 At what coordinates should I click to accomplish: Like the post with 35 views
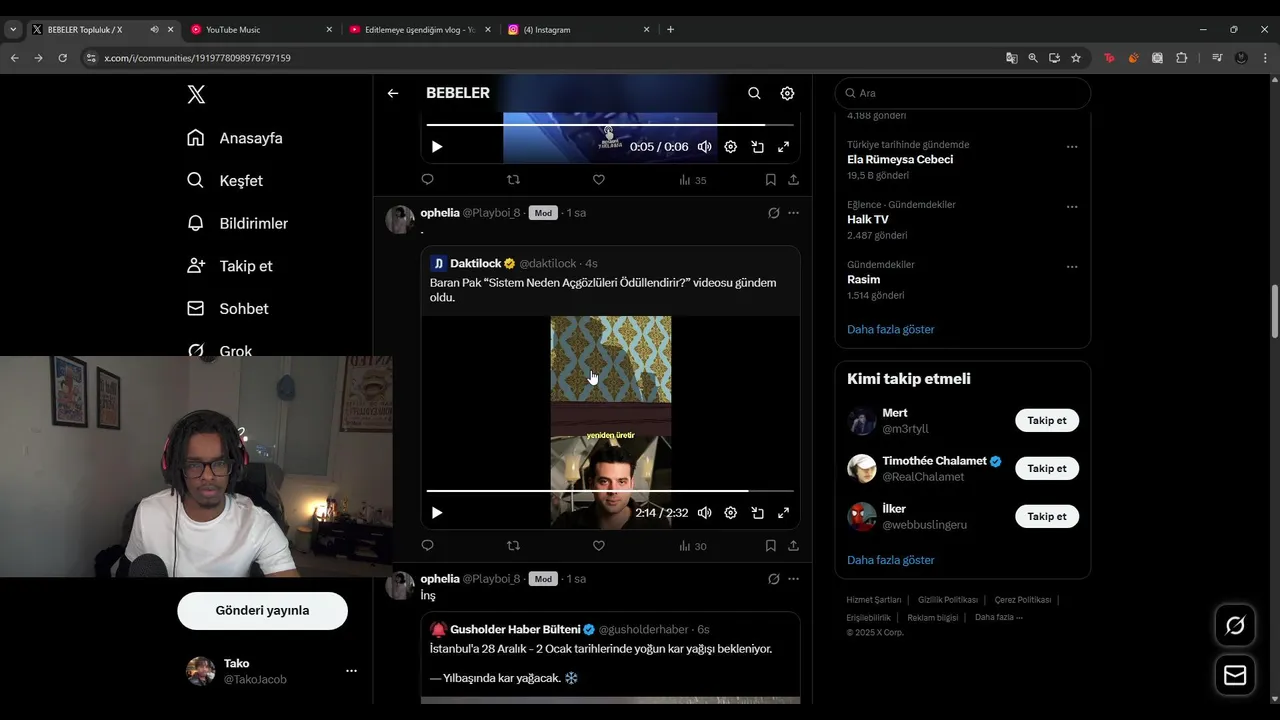pos(599,180)
